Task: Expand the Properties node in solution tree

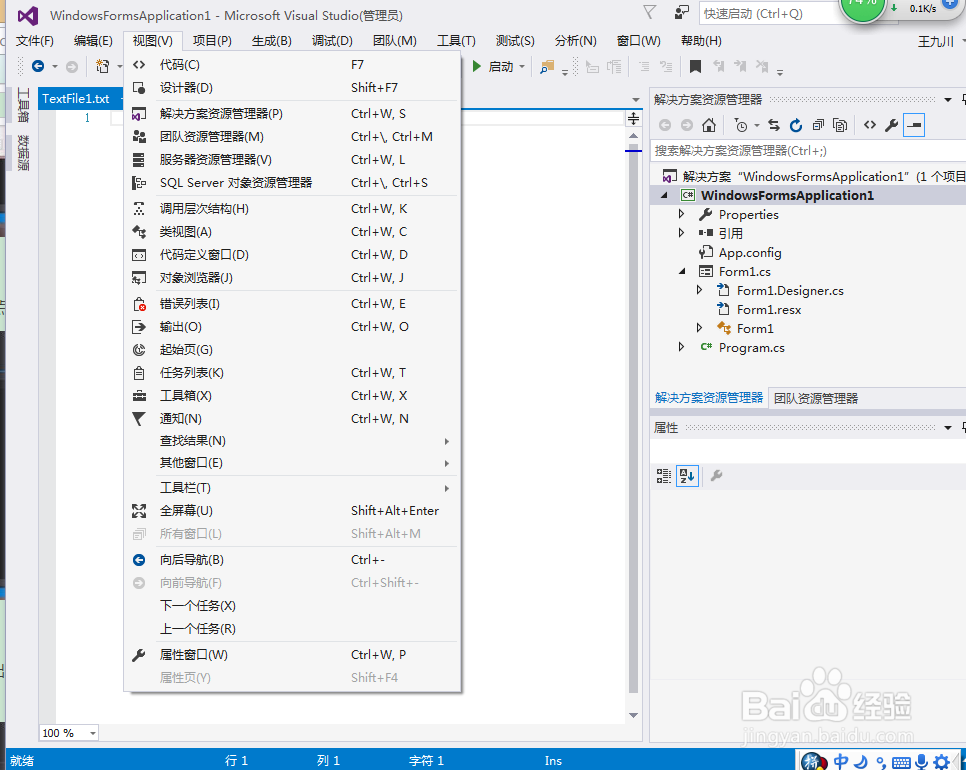Action: 681,214
